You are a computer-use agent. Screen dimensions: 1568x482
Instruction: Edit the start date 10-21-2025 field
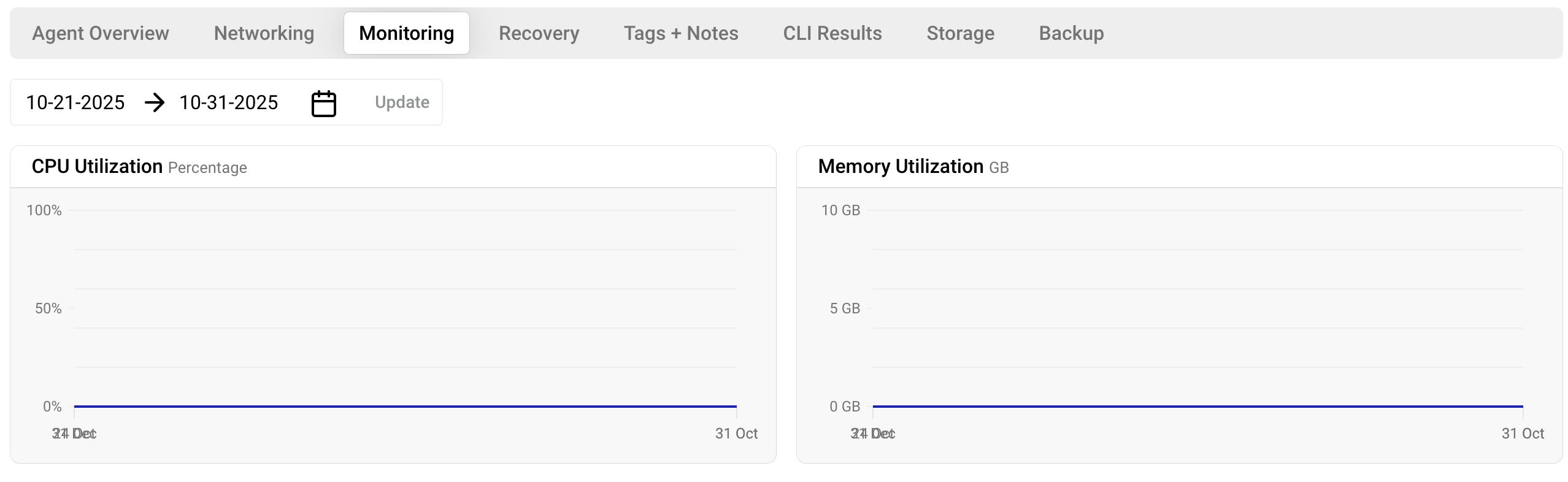(x=75, y=102)
